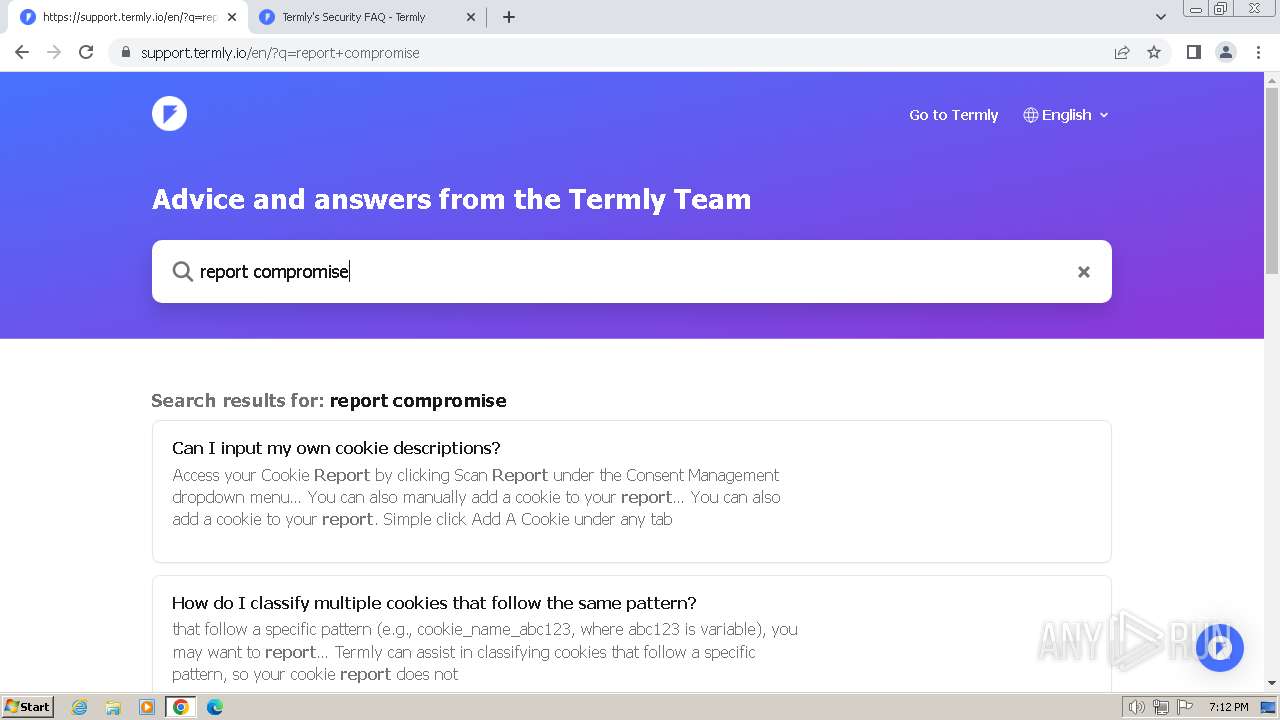Open the Go to Termly link
Screen dimensions: 1280x720
(x=953, y=115)
